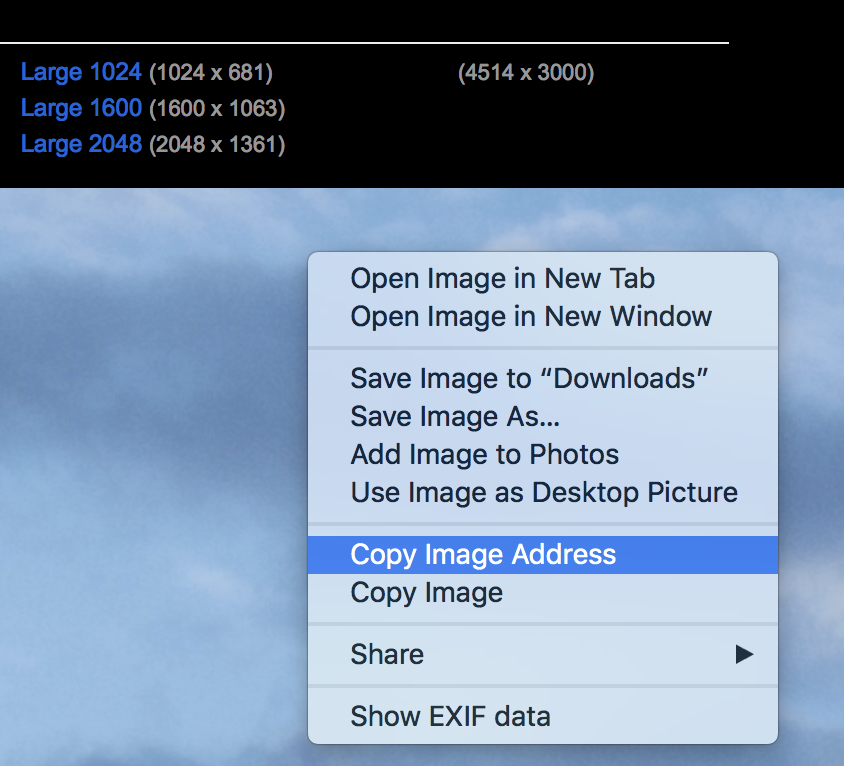Viewport: 844px width, 766px height.
Task: Open the Large 1024 size link
Action: [81, 72]
